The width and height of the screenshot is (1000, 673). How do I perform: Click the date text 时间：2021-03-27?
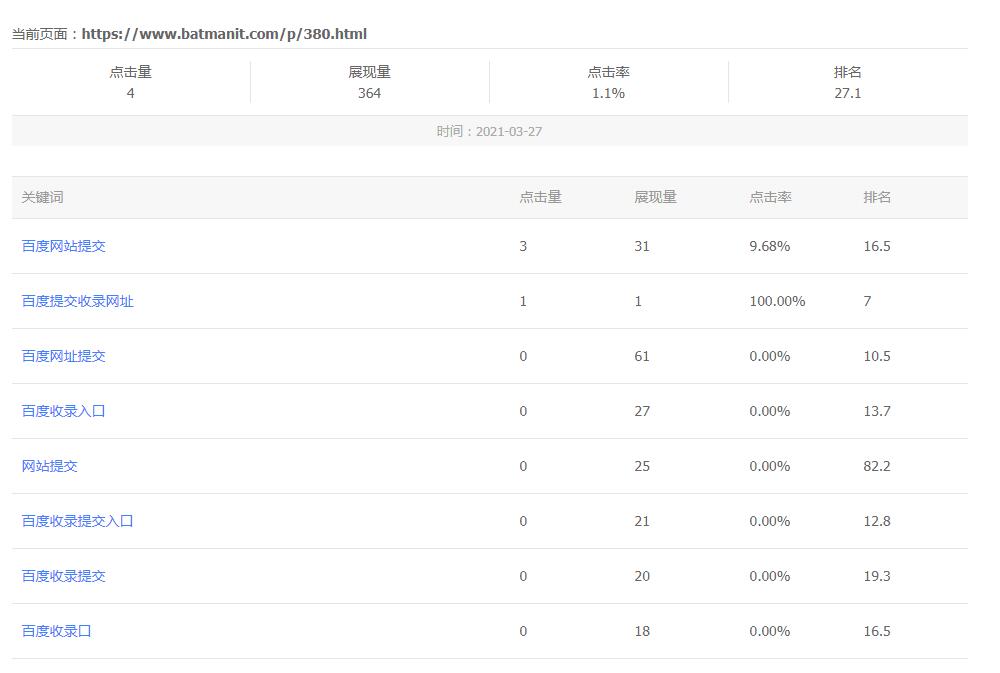point(489,131)
